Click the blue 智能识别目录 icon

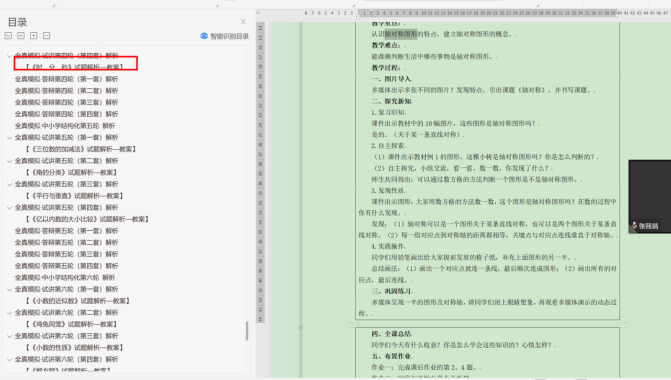tap(204, 36)
